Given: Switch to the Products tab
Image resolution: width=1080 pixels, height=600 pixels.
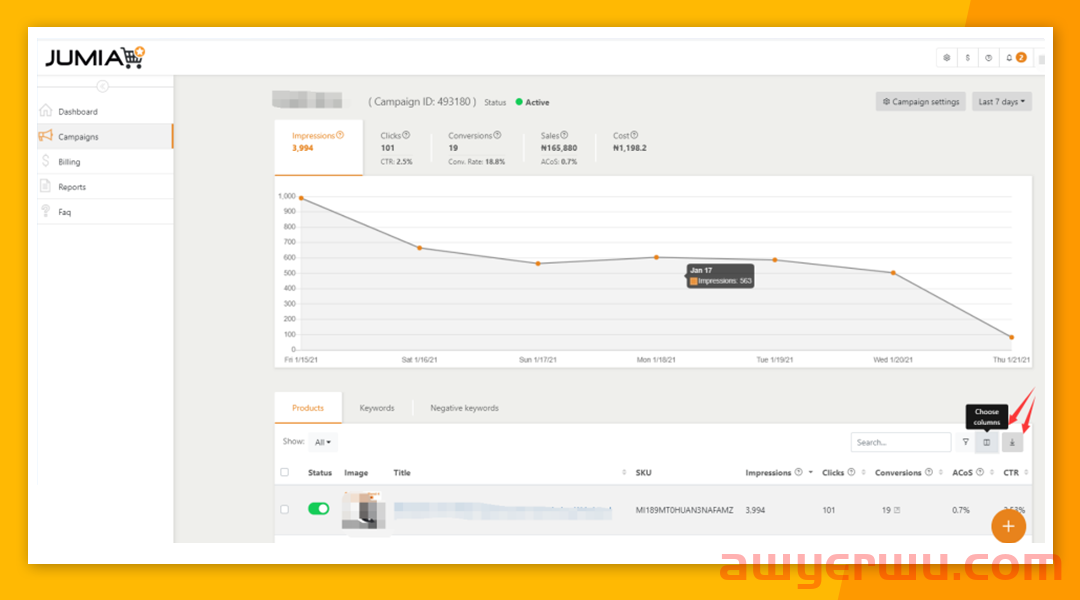Looking at the screenshot, I should point(308,408).
